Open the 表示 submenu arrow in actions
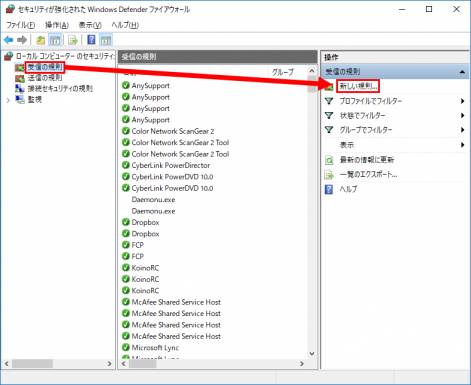The width and height of the screenshot is (471, 385). (x=462, y=145)
